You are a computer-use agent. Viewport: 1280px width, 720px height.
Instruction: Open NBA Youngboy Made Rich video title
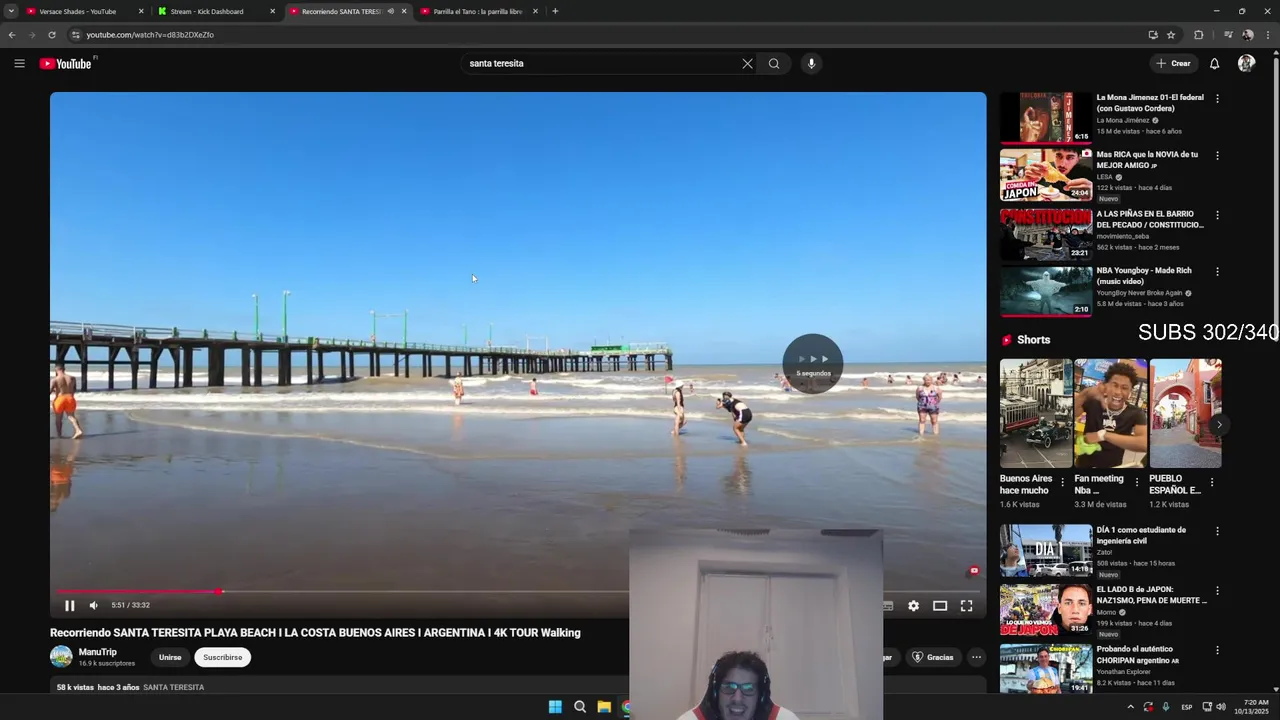point(1144,276)
